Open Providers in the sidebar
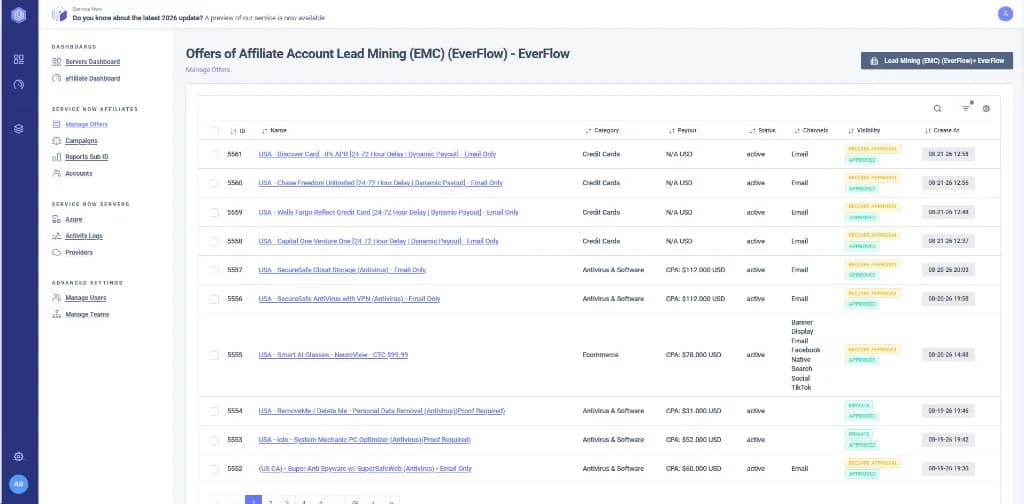Viewport: 1024px width, 504px height. pyautogui.click(x=79, y=253)
